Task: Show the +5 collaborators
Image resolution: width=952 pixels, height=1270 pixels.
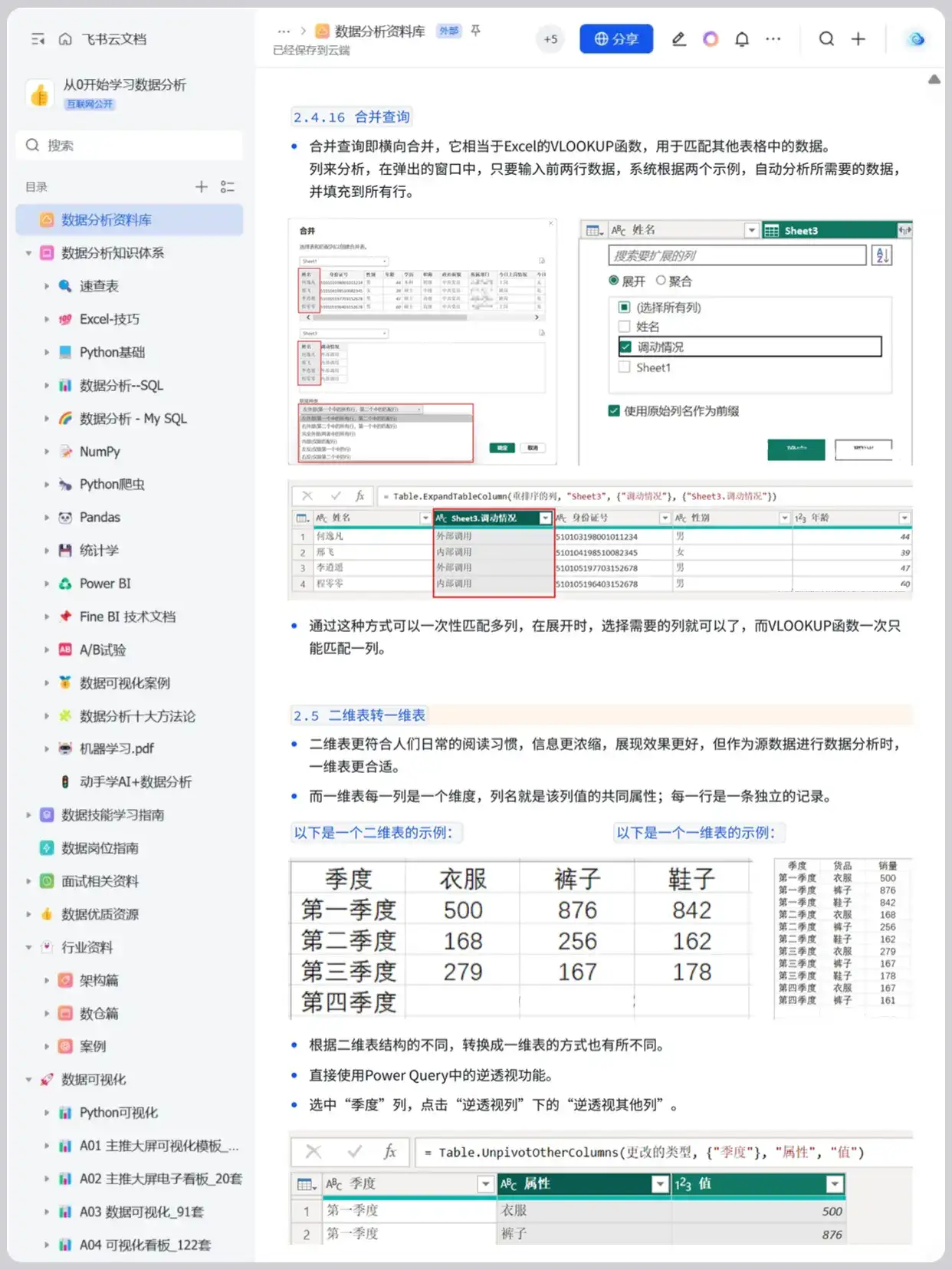Action: pos(550,39)
